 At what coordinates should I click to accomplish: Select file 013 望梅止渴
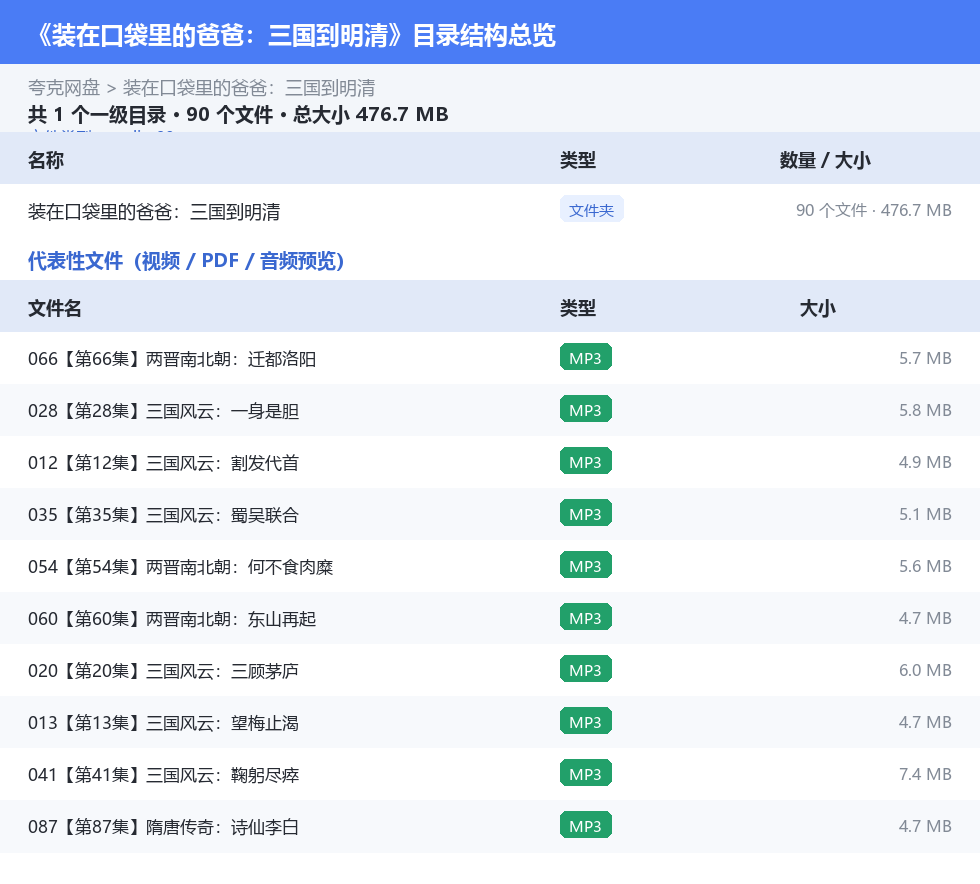pos(490,721)
